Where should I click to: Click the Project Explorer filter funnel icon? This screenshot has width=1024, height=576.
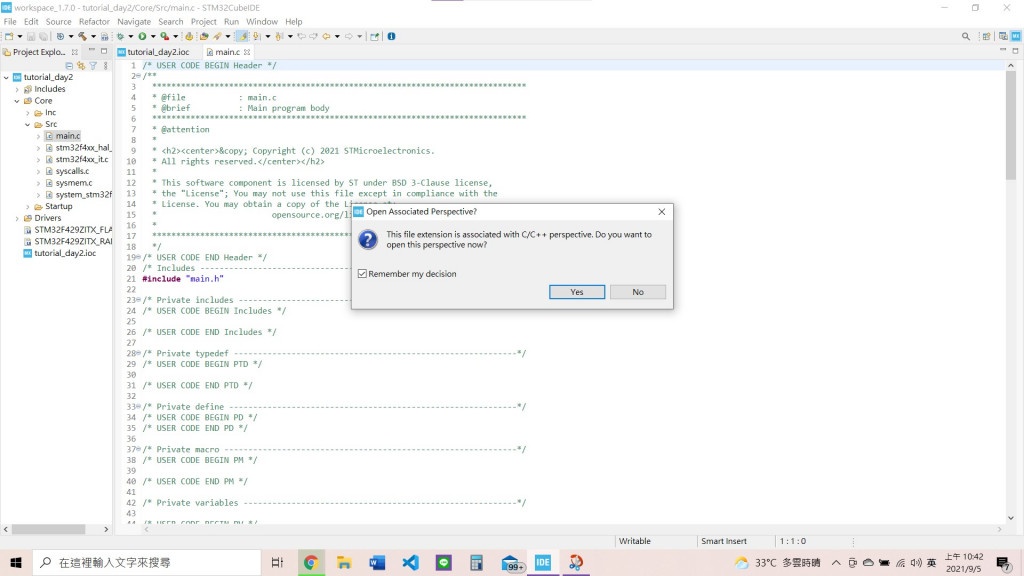tap(93, 65)
